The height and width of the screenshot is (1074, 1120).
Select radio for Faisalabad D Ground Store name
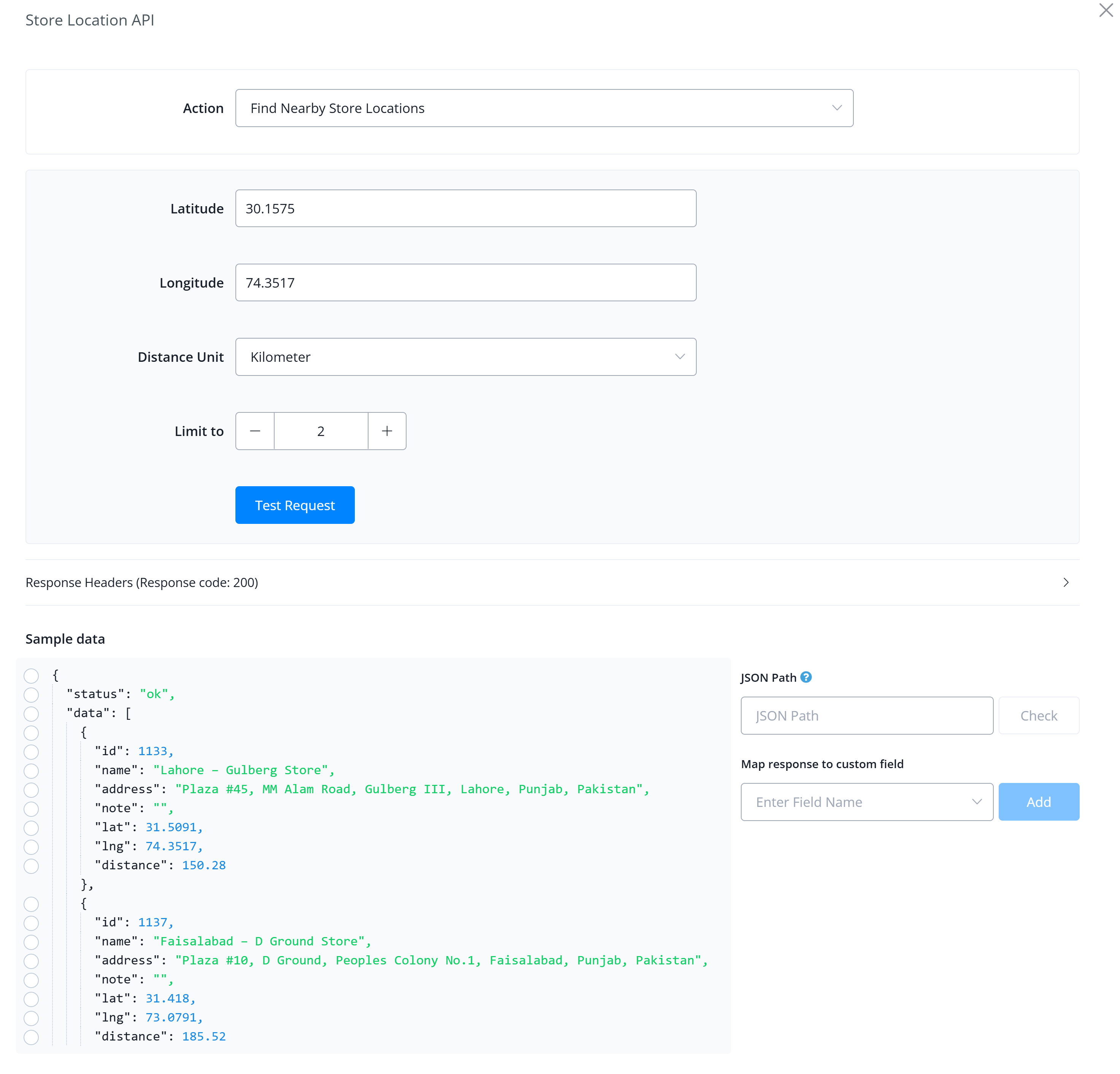32,942
